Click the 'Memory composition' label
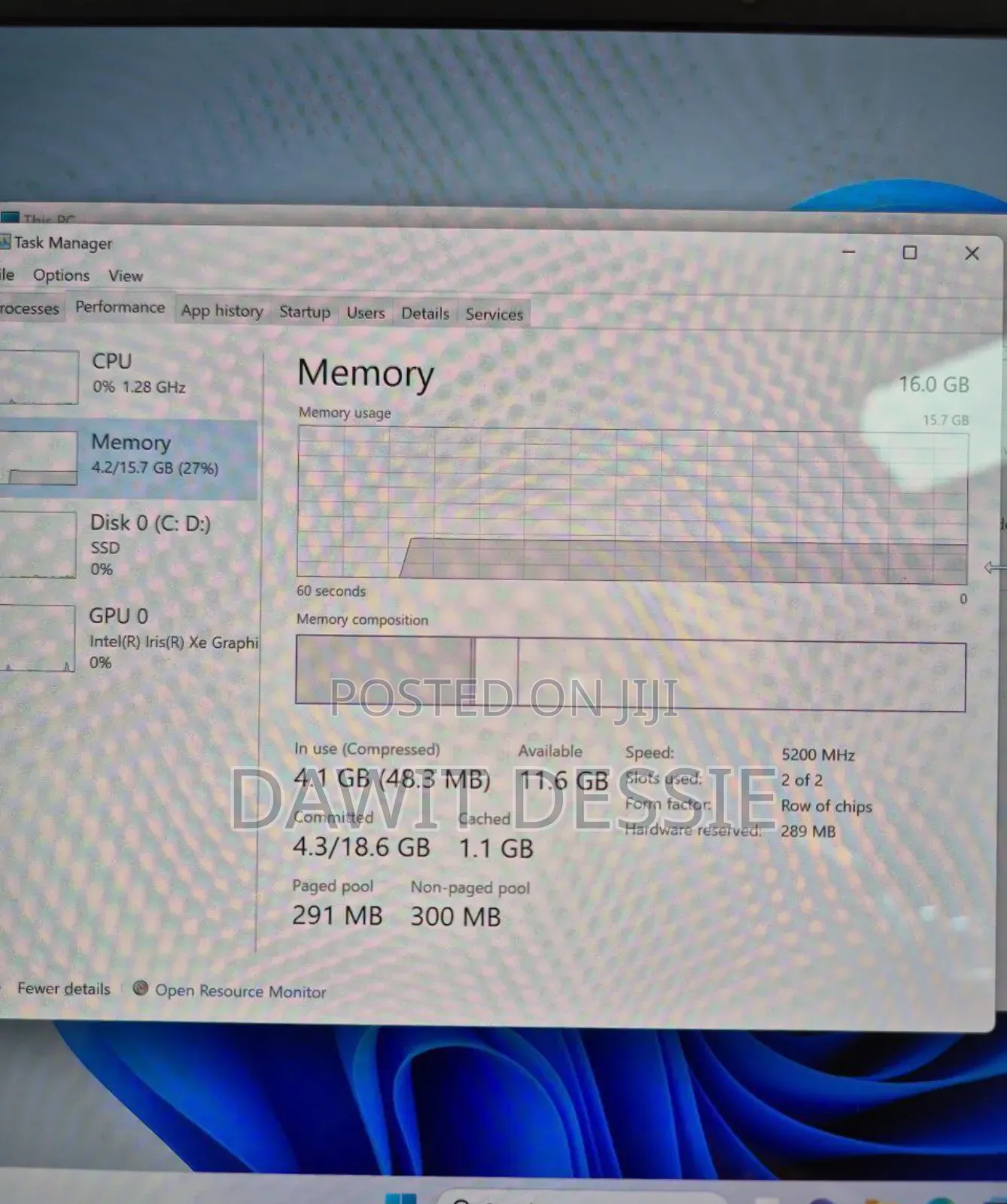This screenshot has width=1007, height=1204. click(x=362, y=619)
